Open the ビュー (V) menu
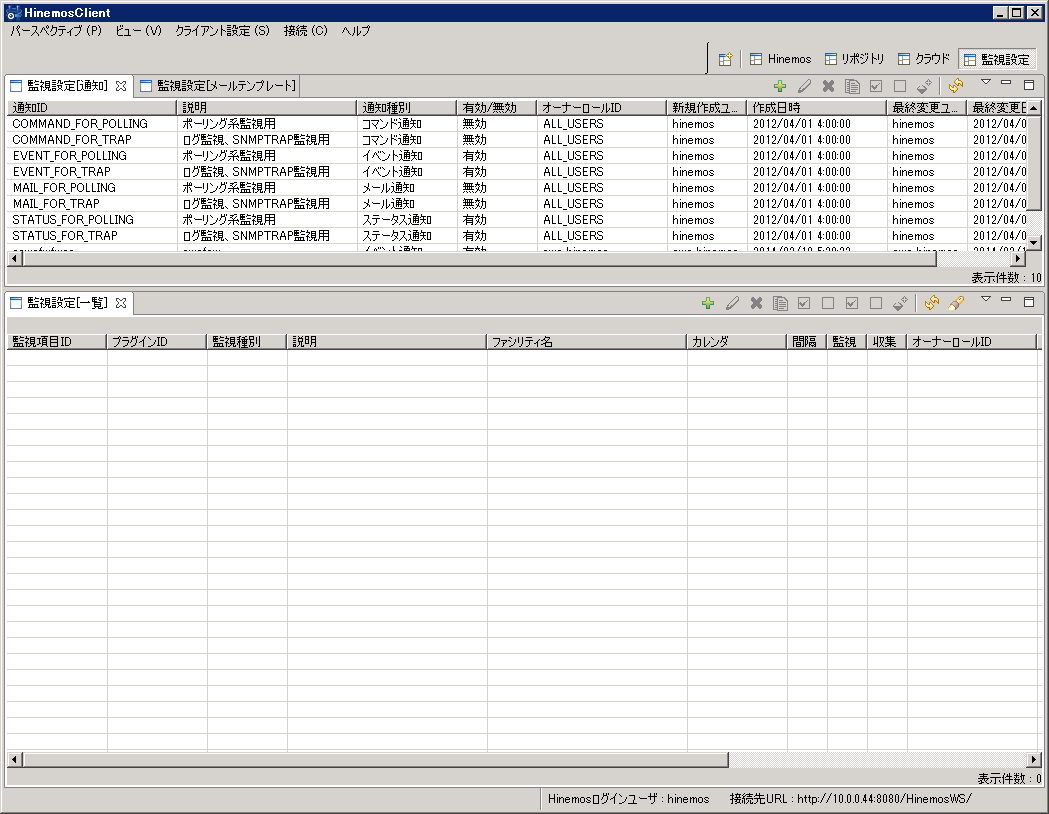The width and height of the screenshot is (1049, 814). (x=138, y=31)
